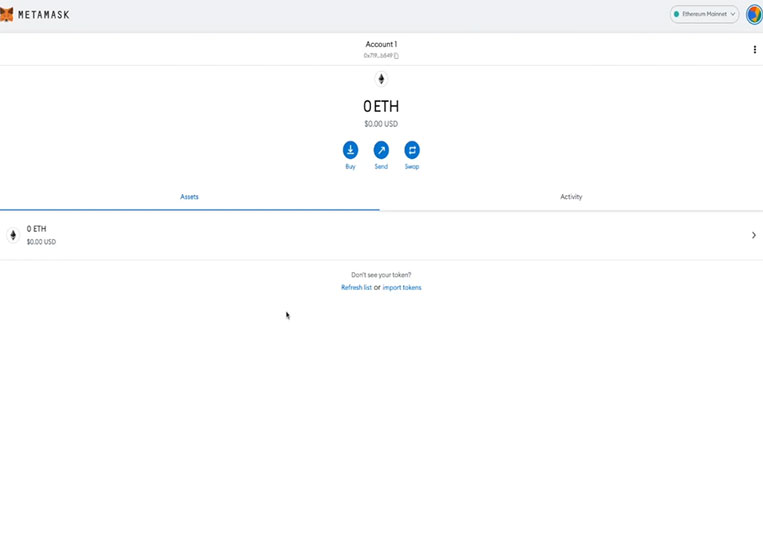Screen dimensions: 763x541
Task: Click the Refresh list link
Action: click(x=356, y=288)
